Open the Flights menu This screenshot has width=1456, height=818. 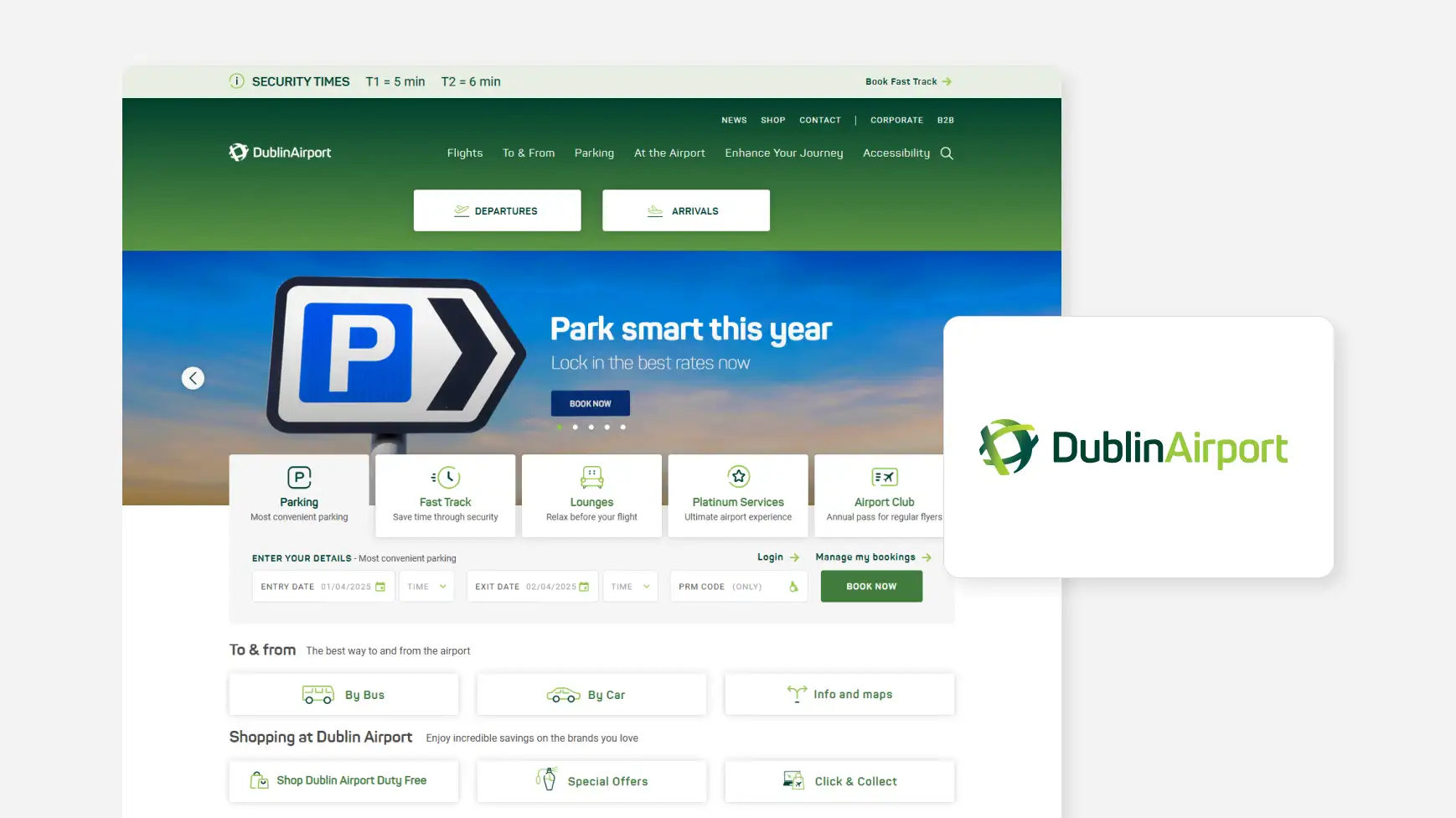(465, 153)
